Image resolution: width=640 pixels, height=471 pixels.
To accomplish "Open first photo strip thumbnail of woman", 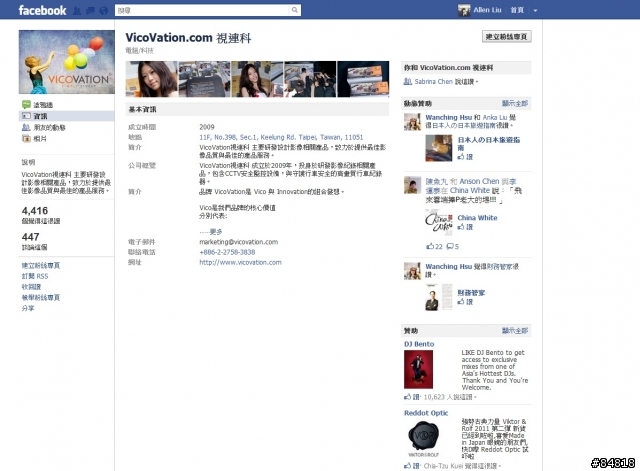I will pyautogui.click(x=151, y=79).
